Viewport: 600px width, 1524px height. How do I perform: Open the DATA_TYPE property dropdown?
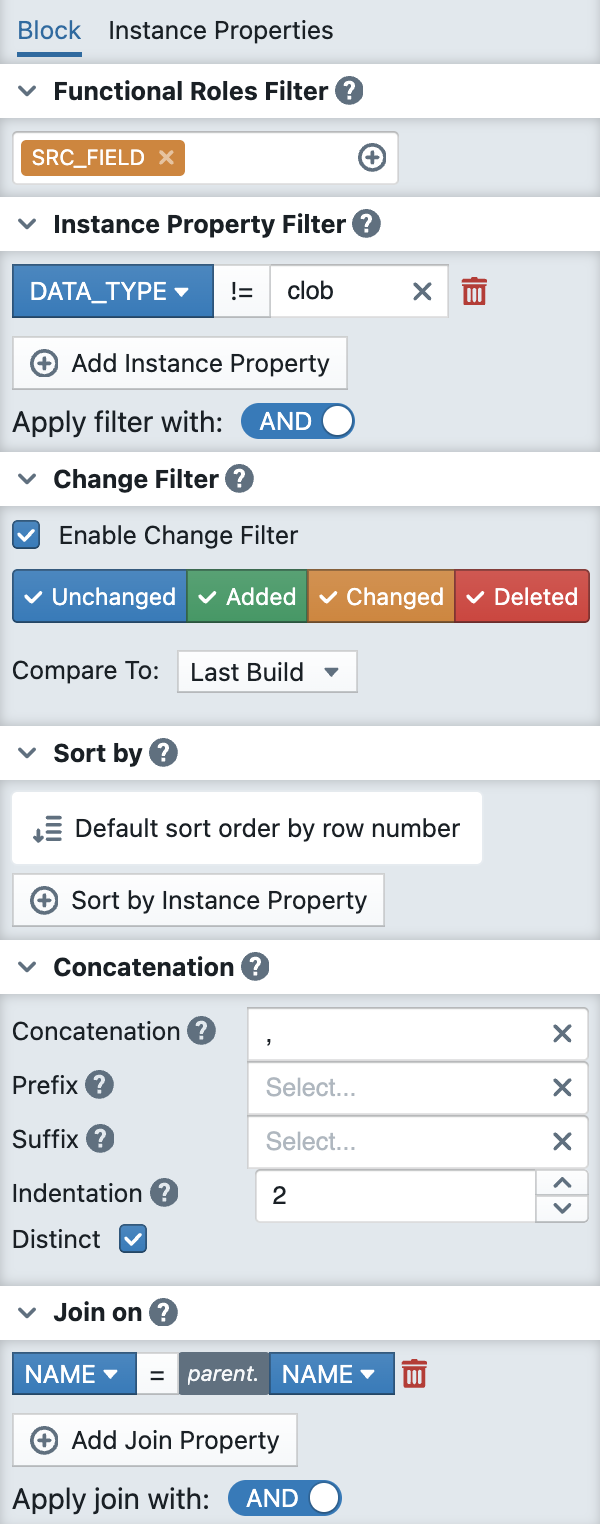[x=112, y=291]
